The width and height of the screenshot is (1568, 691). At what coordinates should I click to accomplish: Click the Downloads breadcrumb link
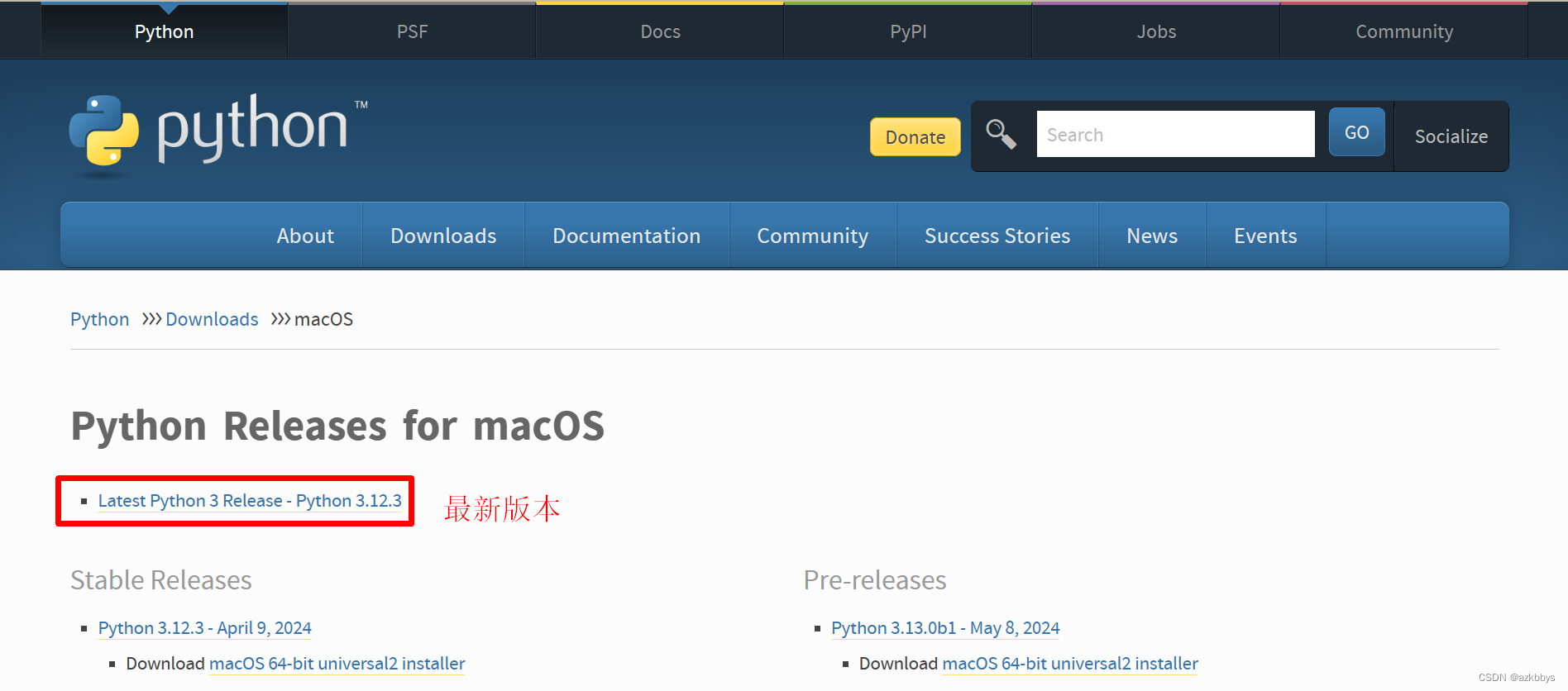[212, 319]
